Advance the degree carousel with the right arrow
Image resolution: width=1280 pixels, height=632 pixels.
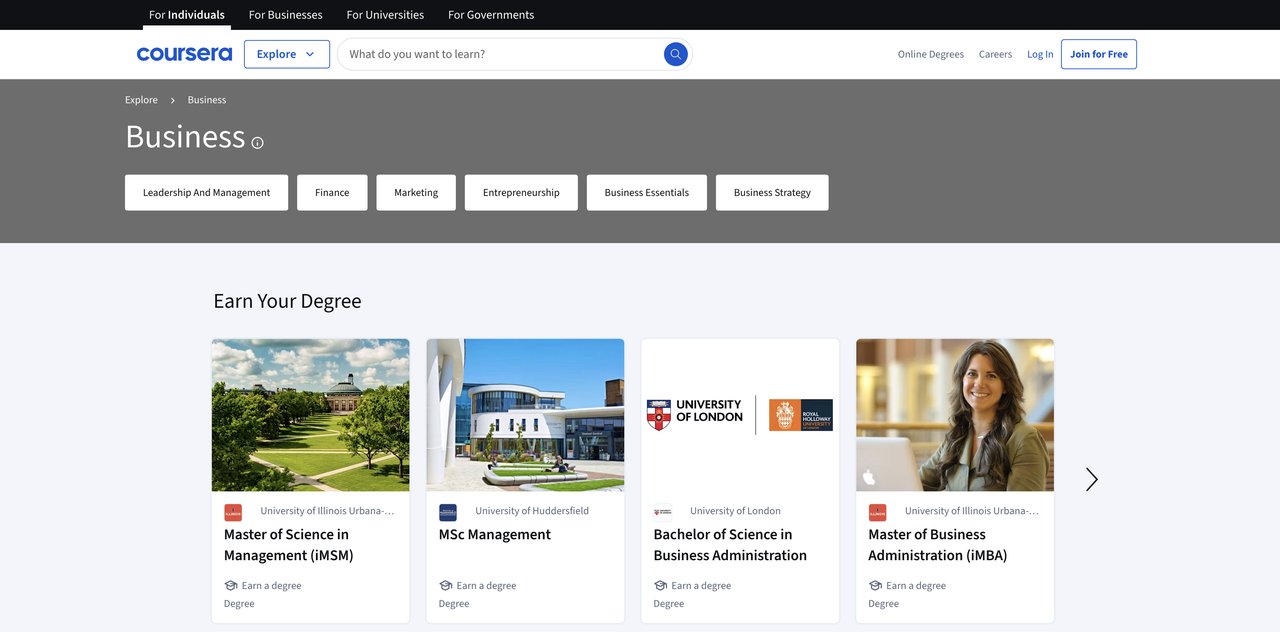click(1091, 480)
